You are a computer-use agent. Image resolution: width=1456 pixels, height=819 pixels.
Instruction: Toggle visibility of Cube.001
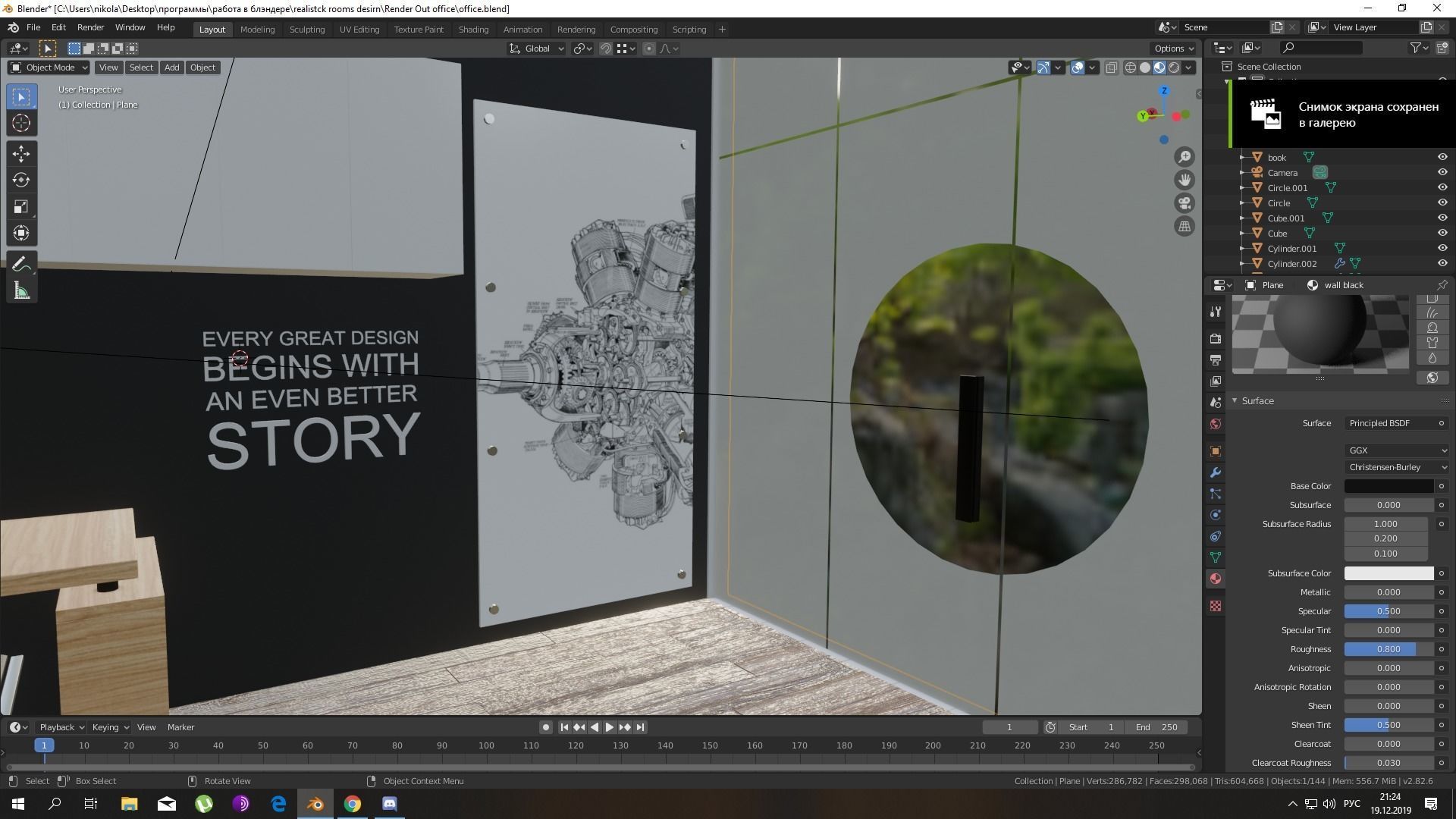click(1442, 218)
